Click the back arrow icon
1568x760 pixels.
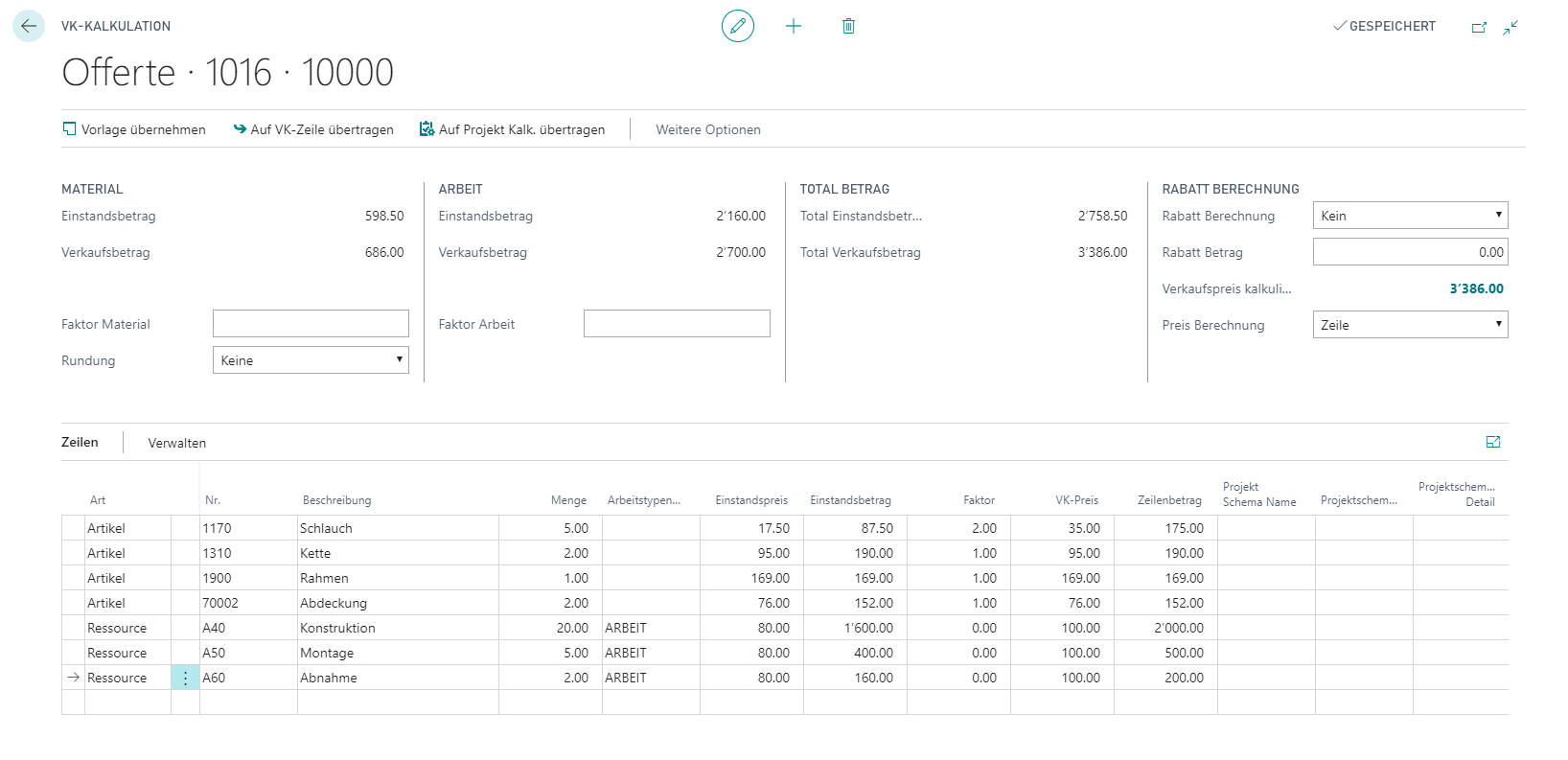tap(29, 26)
